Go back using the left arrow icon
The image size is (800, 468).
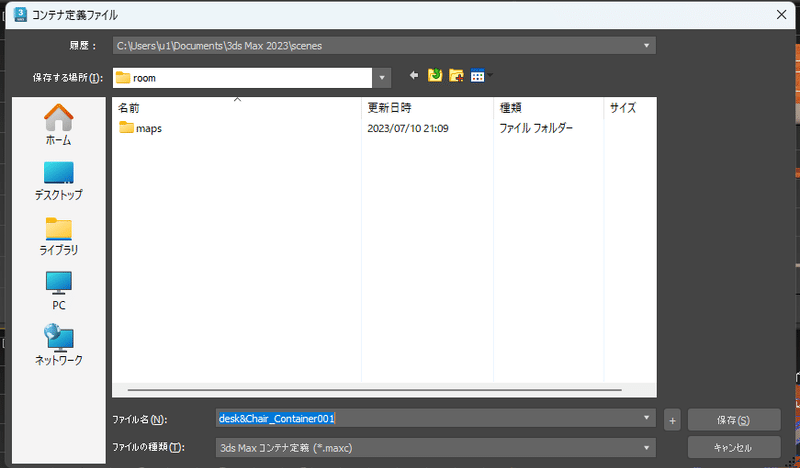coord(414,76)
